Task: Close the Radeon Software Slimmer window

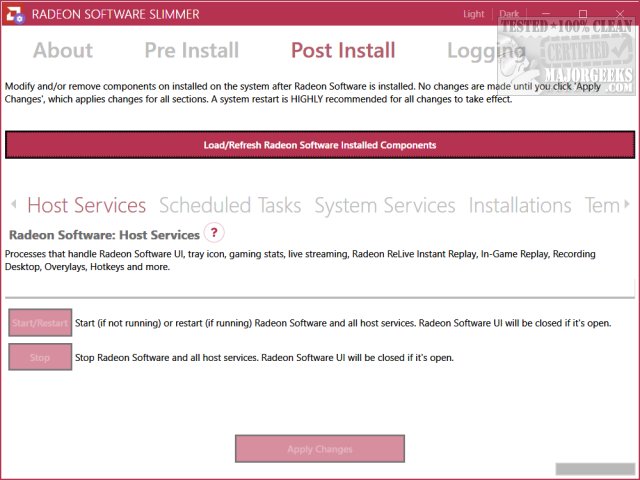Action: (620, 14)
